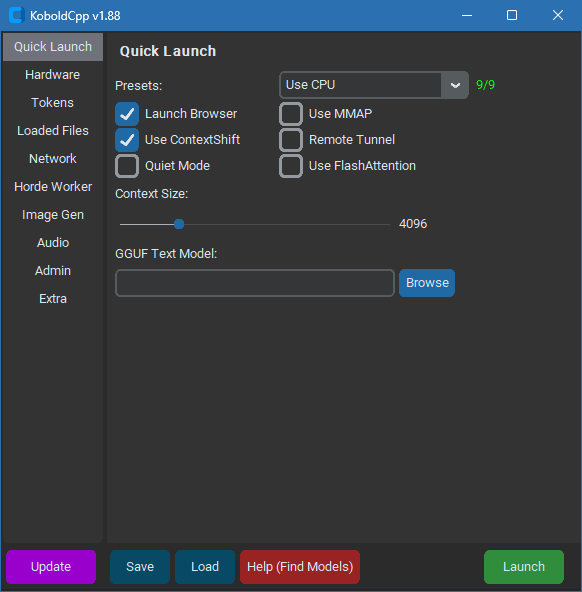This screenshot has height=592, width=582.
Task: Turn on Use FlashAttention
Action: [291, 166]
